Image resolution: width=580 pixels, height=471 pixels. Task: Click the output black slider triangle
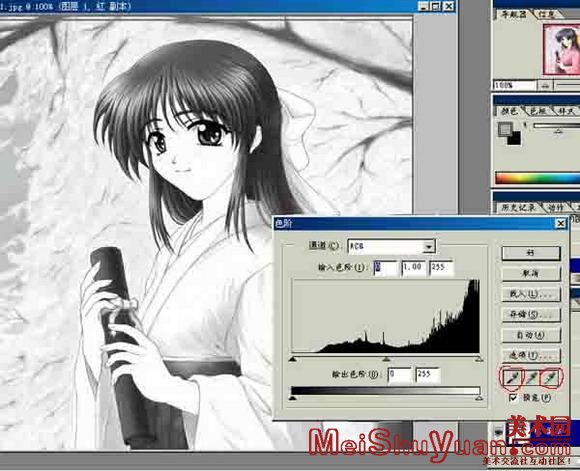point(293,398)
